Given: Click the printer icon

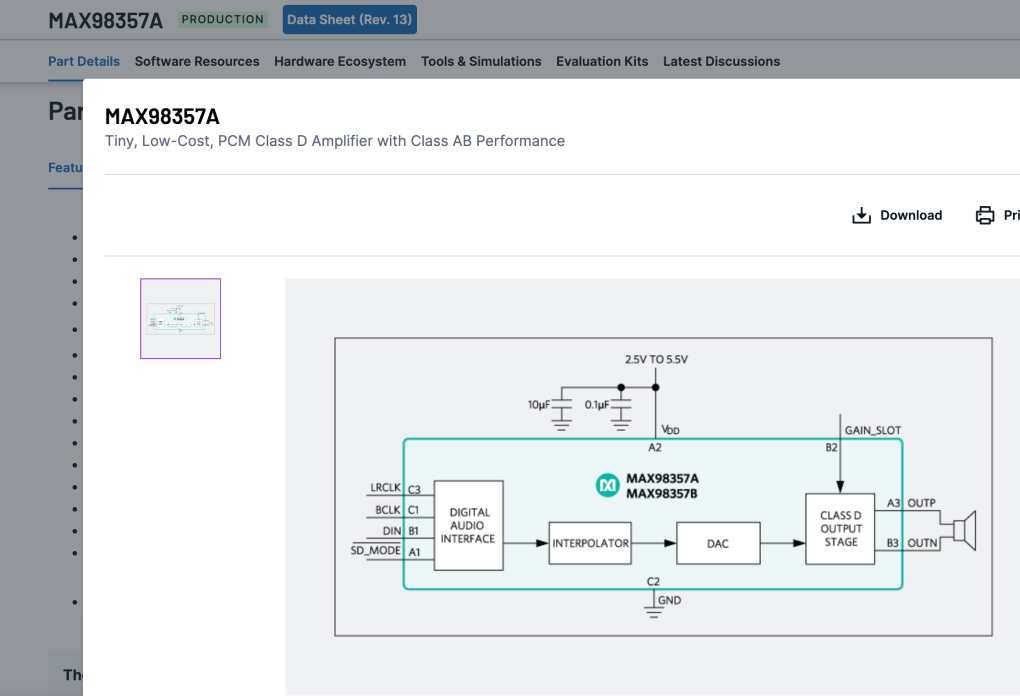Looking at the screenshot, I should point(985,216).
